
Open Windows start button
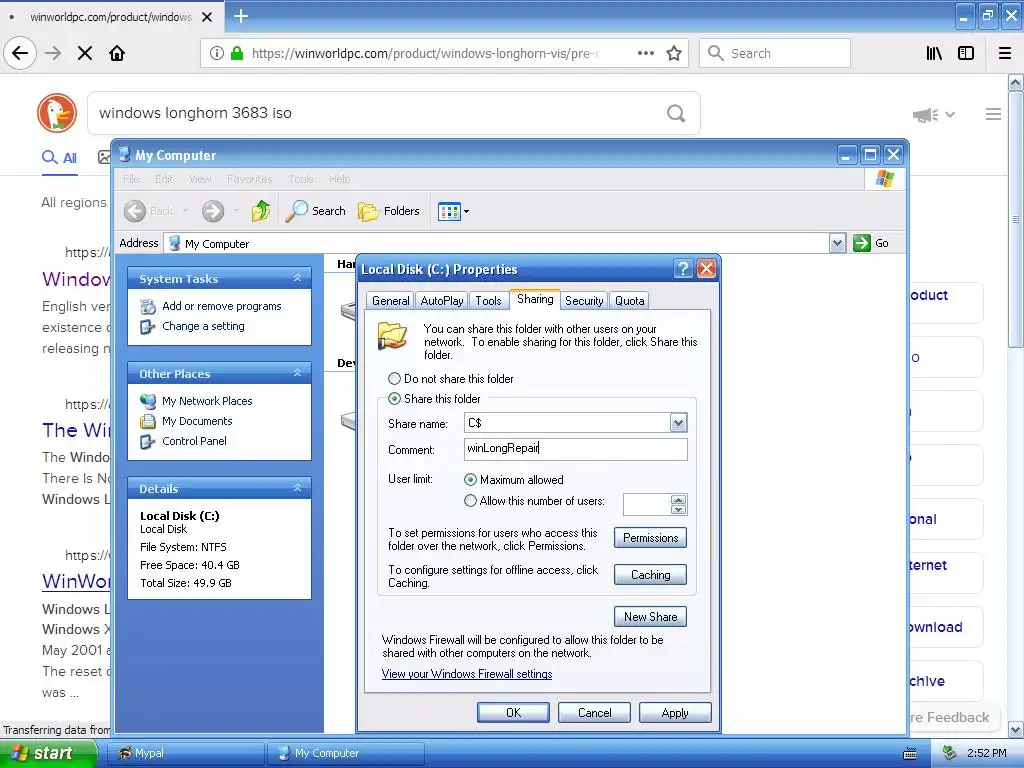tap(48, 753)
